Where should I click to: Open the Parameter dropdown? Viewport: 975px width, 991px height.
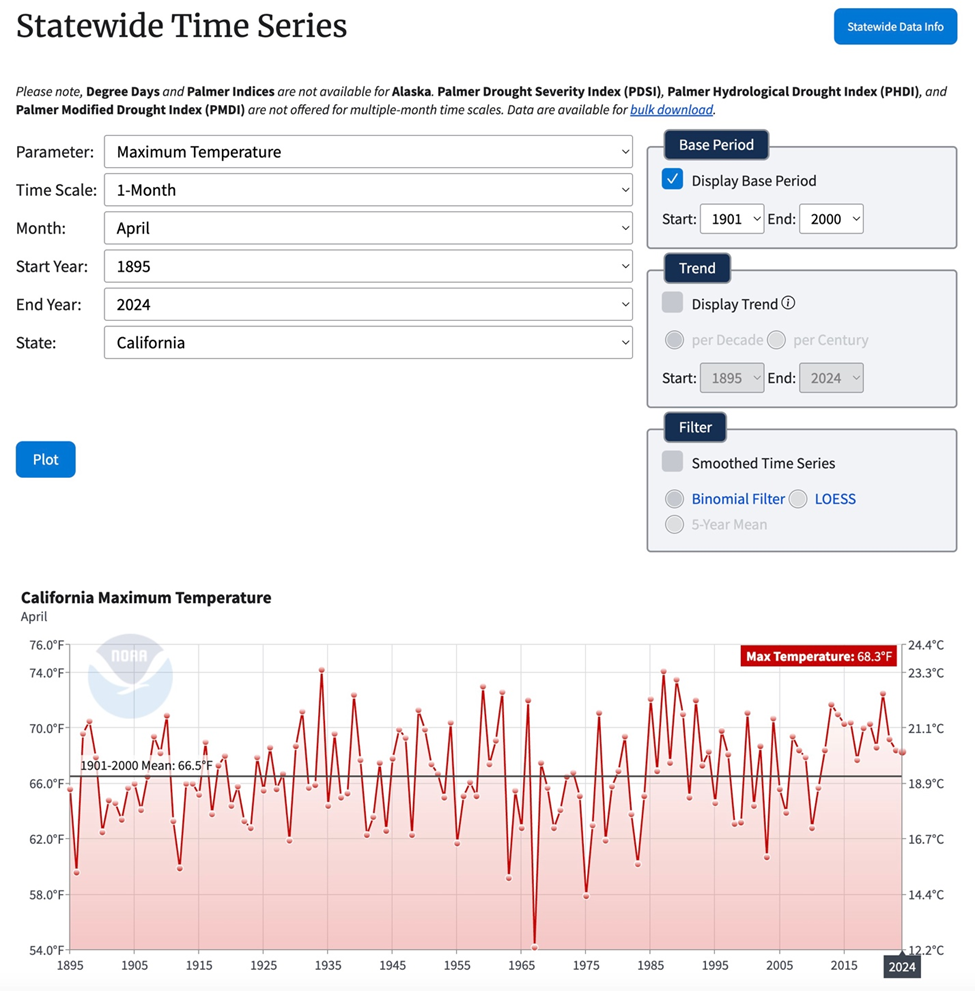[x=368, y=152]
